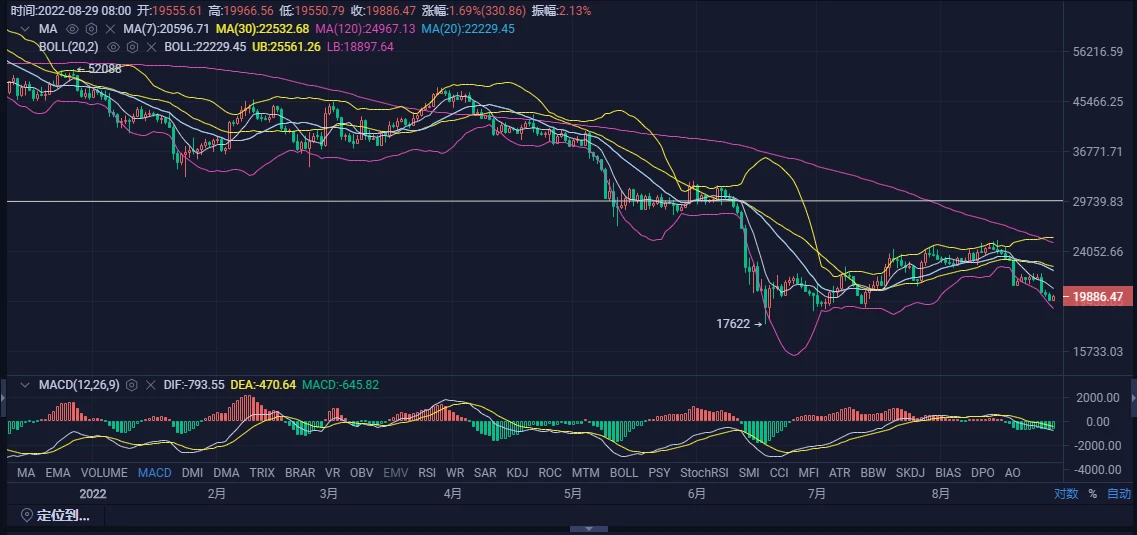Image resolution: width=1137 pixels, height=535 pixels.
Task: Click the DEA:-470.64 MACD value
Action: coord(262,384)
